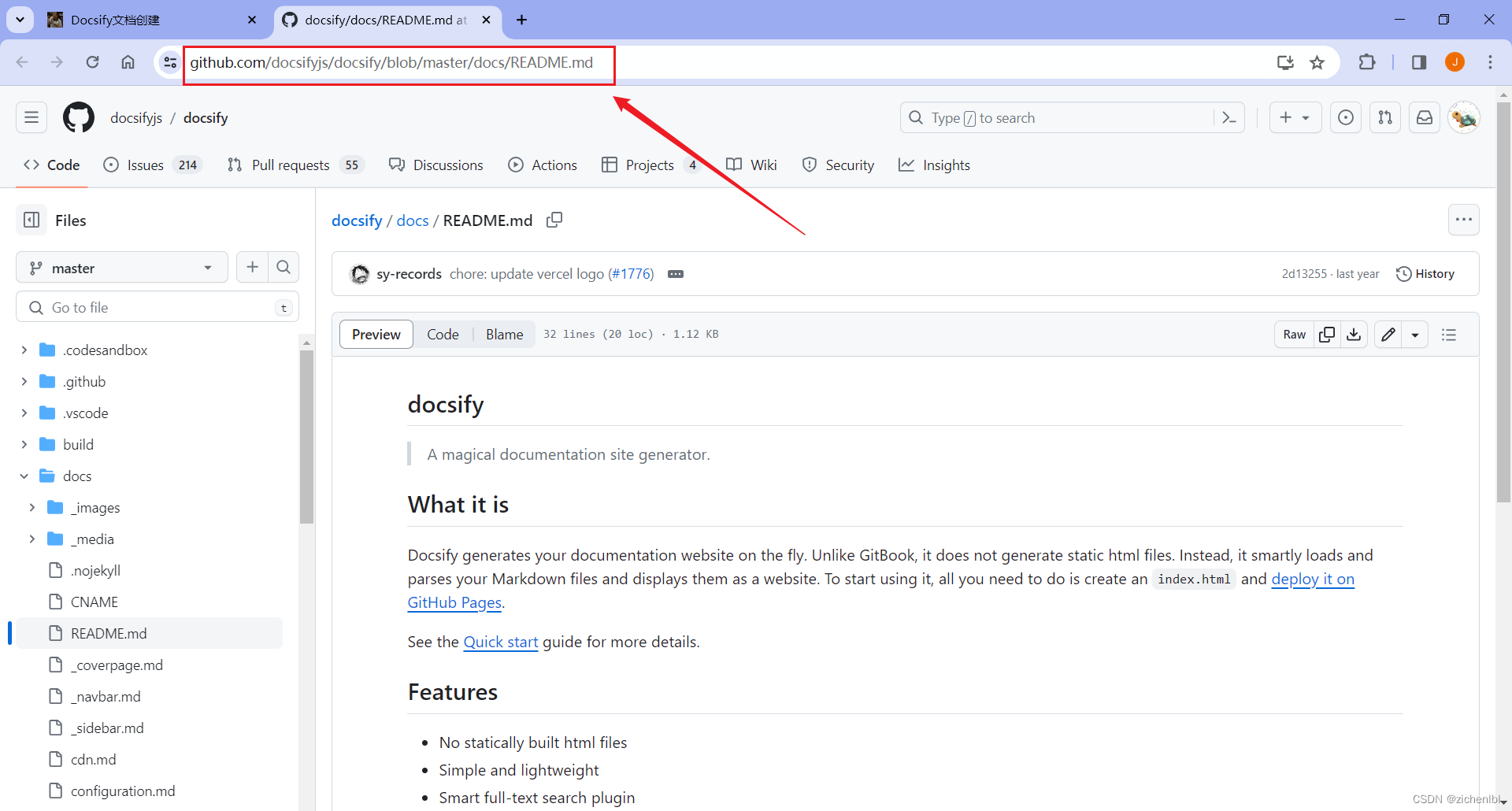Expand the .github folder
The image size is (1512, 811).
click(x=24, y=381)
